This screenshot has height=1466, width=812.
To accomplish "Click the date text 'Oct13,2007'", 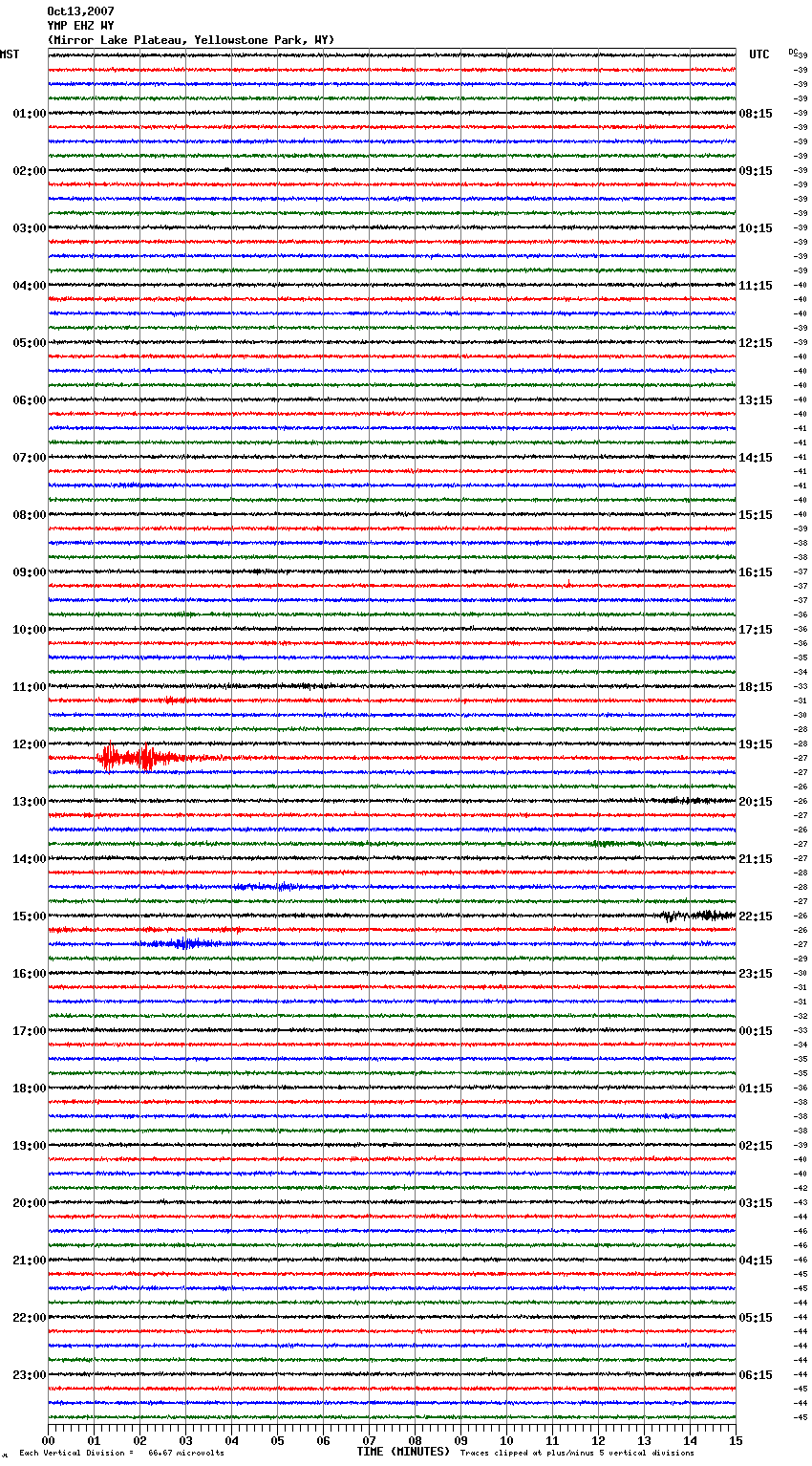I will (x=80, y=11).
